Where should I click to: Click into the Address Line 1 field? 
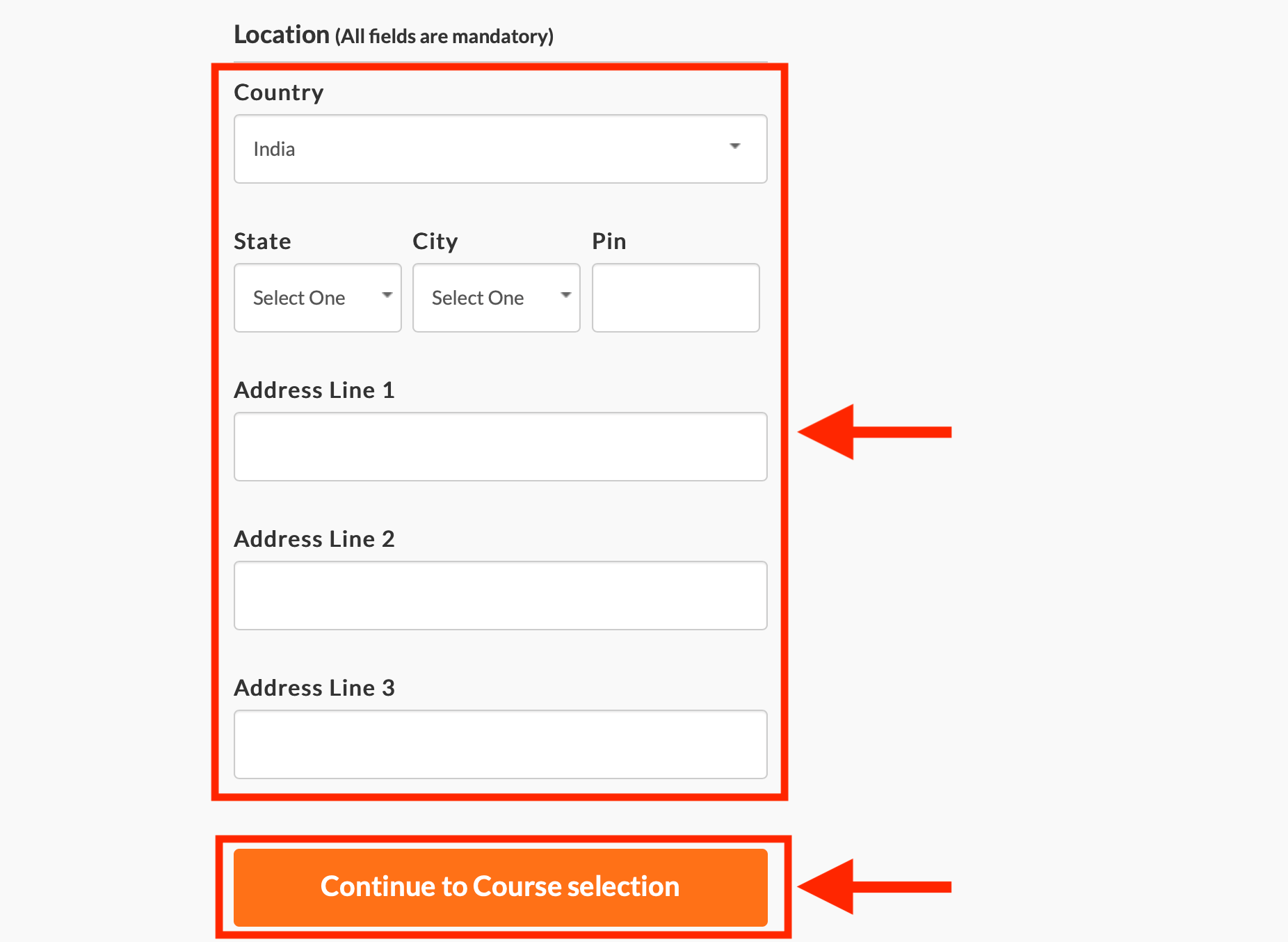[500, 447]
